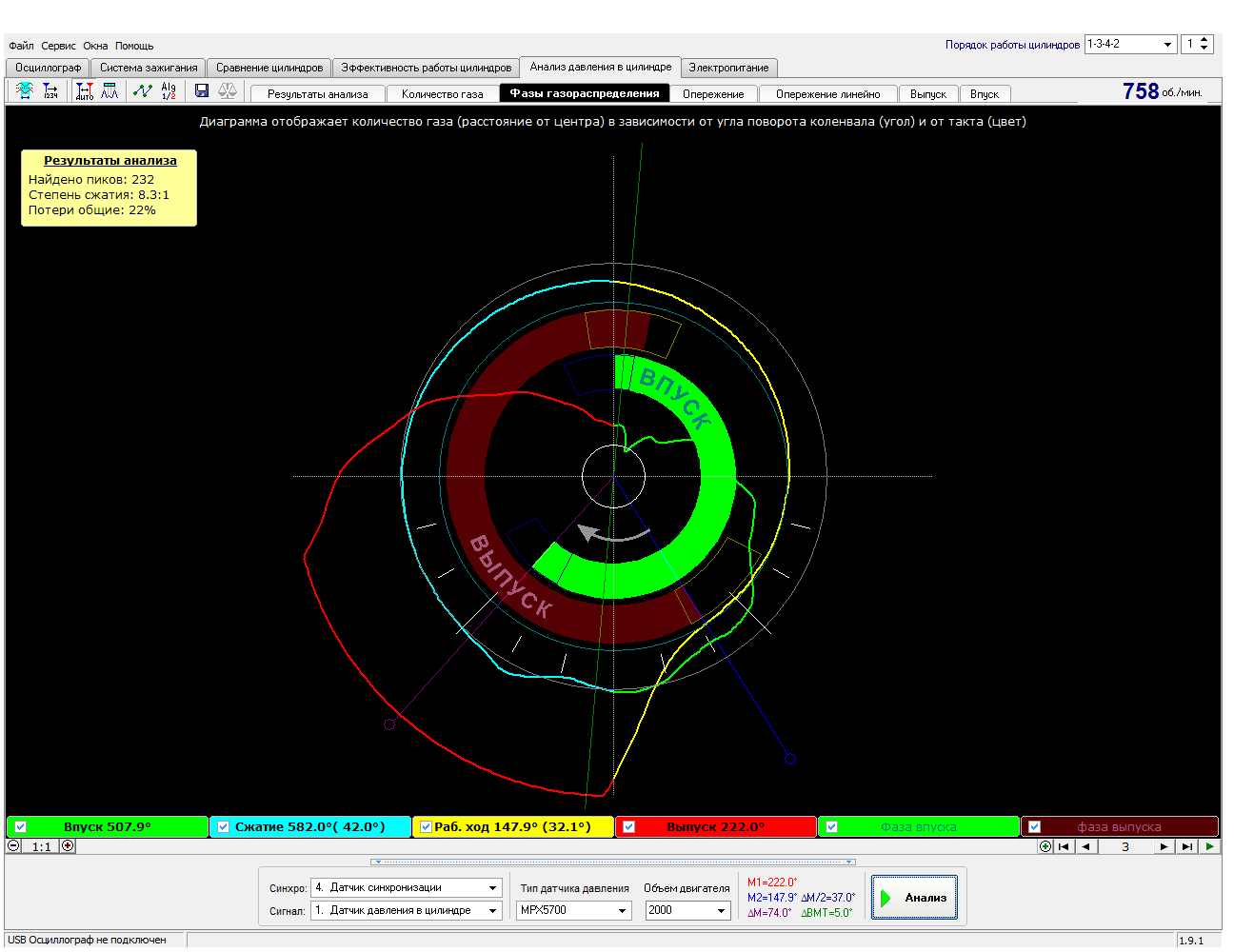
Task: Click the 1234 cylinder numbering icon
Action: [x=50, y=90]
